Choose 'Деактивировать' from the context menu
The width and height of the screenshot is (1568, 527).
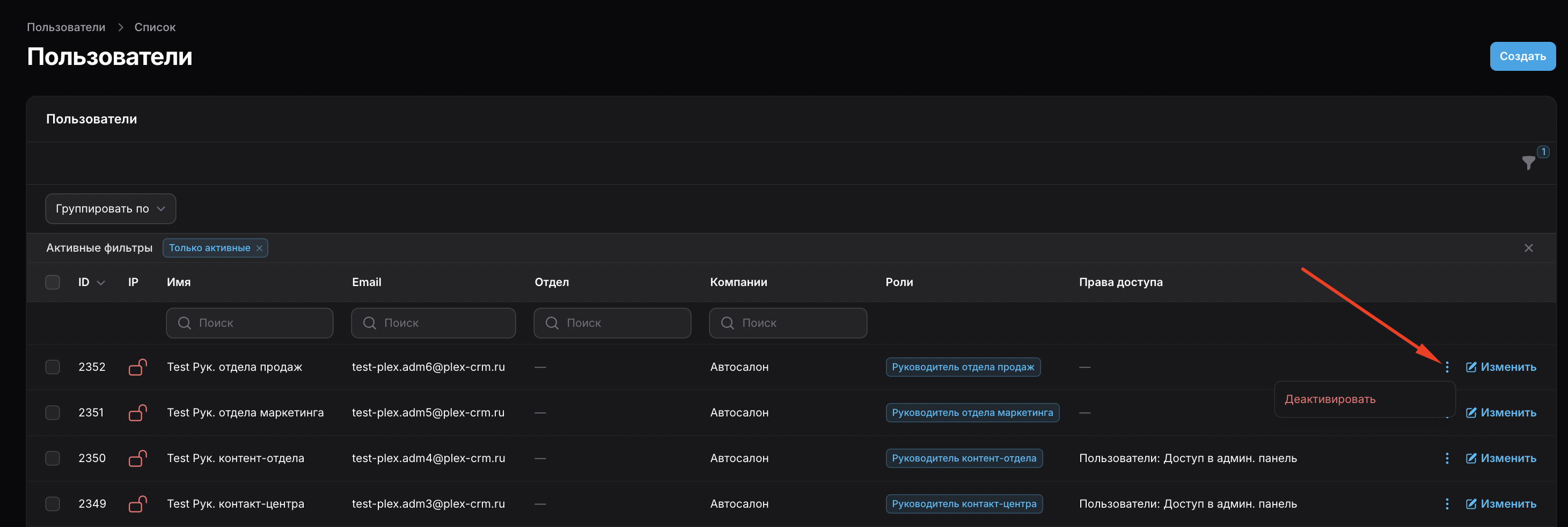pyautogui.click(x=1329, y=399)
